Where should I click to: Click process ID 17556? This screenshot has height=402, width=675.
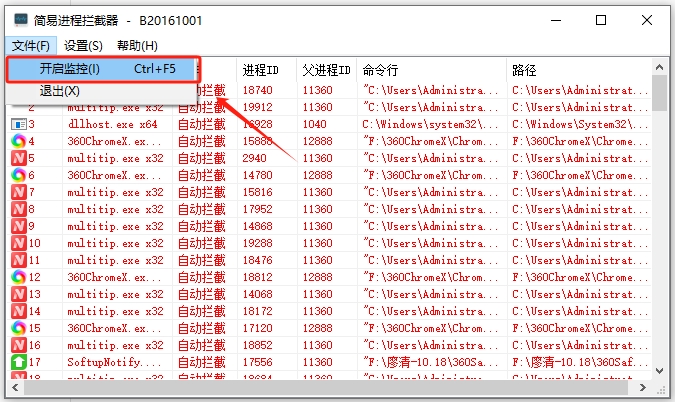[x=257, y=362]
